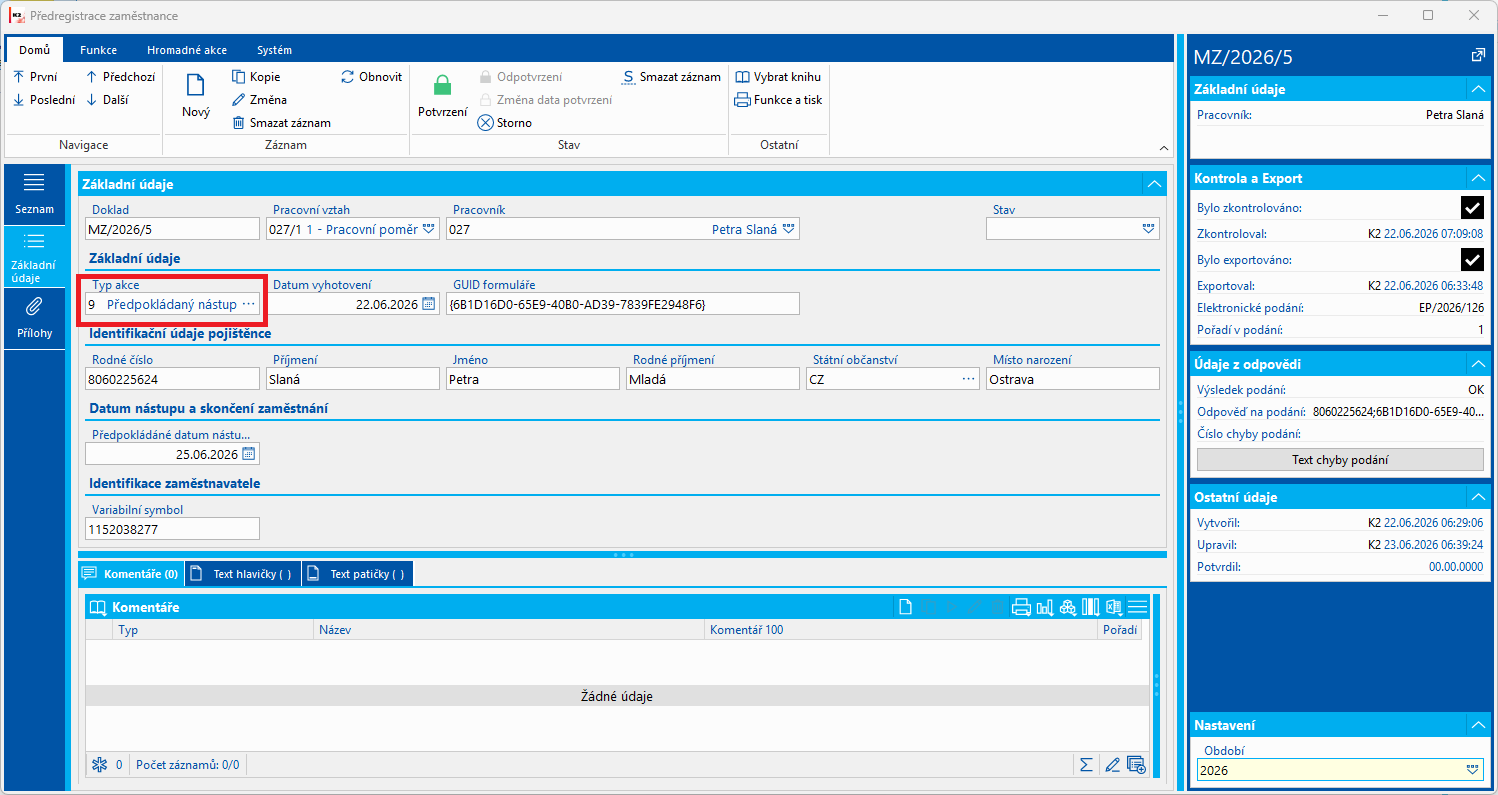Click the Text chyby podání button
This screenshot has height=795, width=1498.
click(x=1340, y=460)
